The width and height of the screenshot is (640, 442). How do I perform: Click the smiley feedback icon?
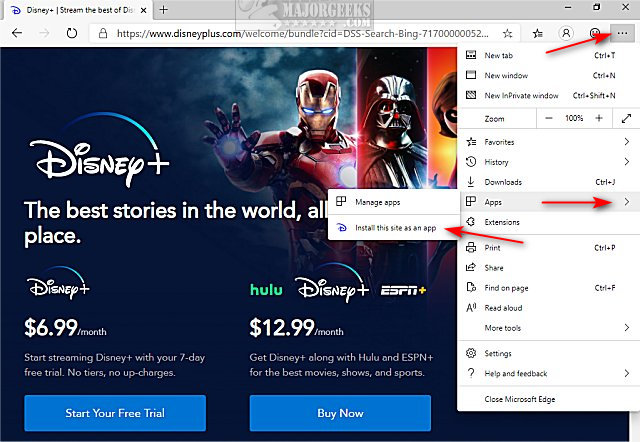[x=595, y=33]
